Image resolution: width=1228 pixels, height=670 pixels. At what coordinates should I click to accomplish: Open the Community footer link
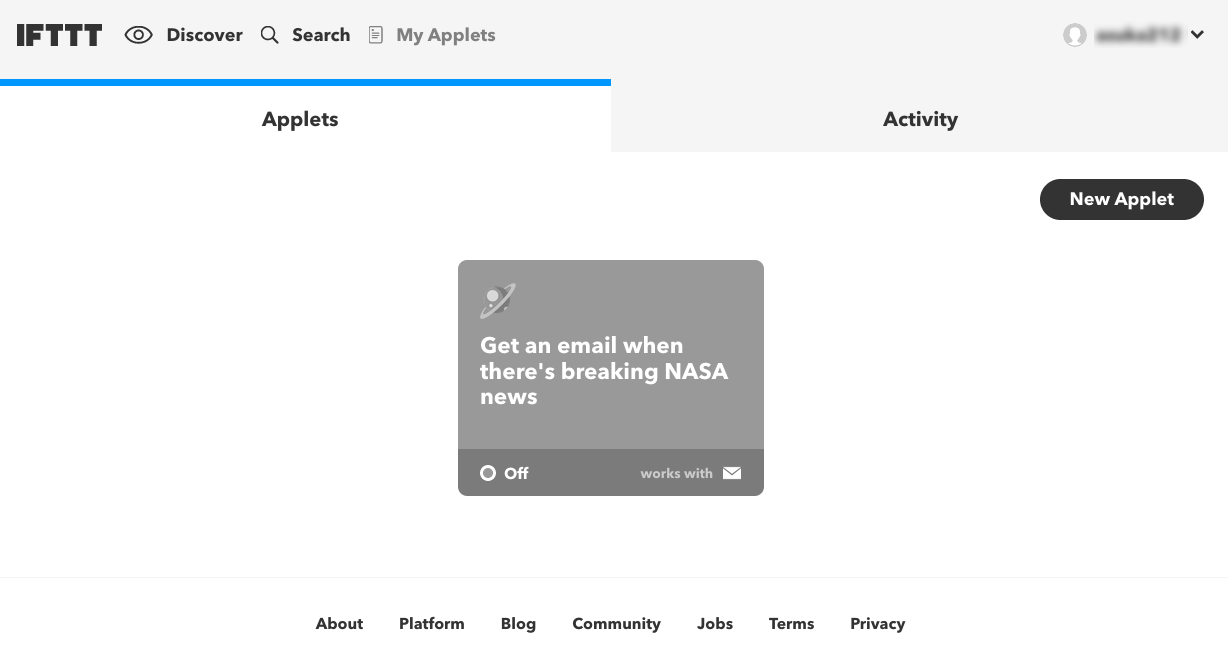(616, 623)
